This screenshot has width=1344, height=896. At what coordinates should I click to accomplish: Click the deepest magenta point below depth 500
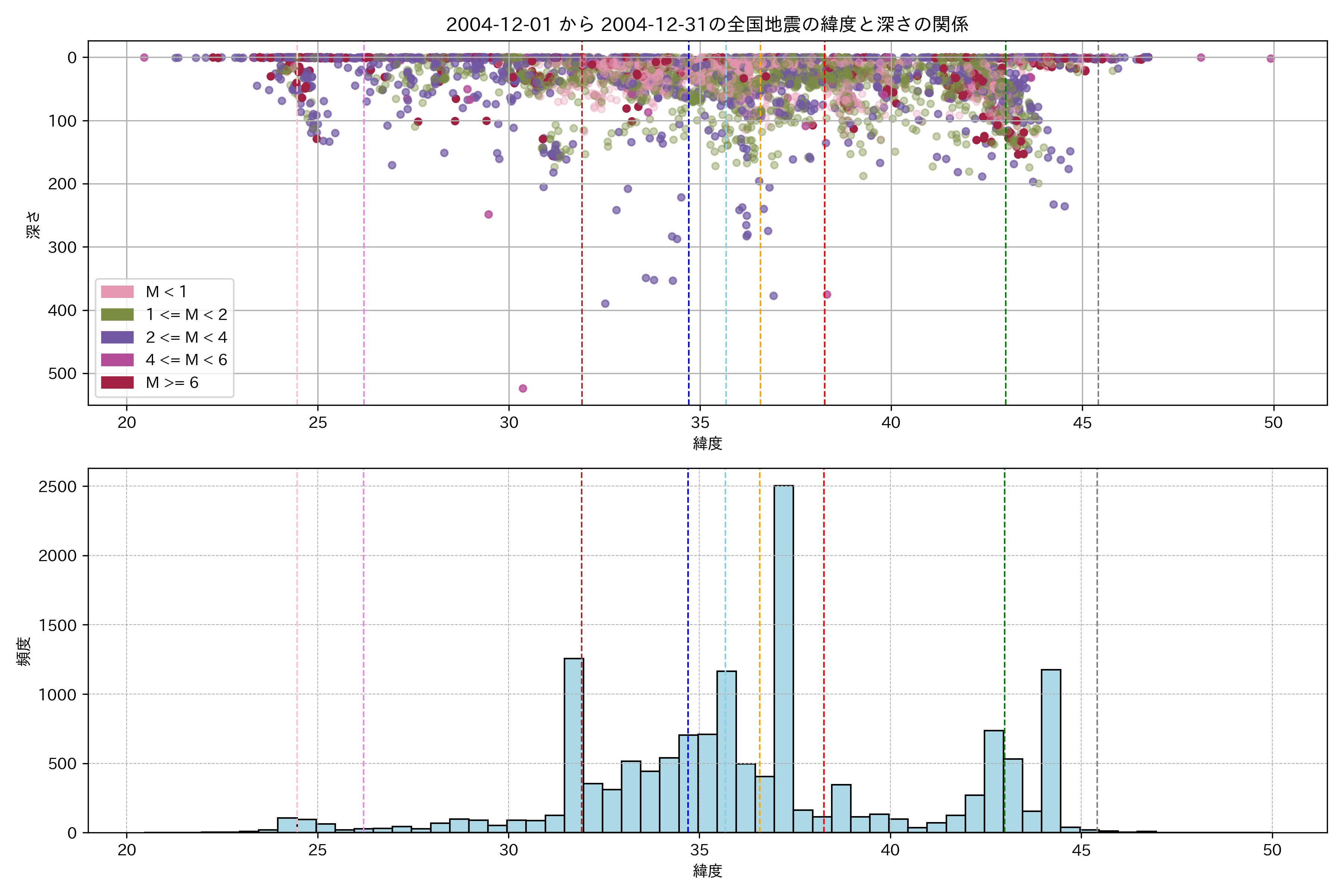tap(522, 389)
